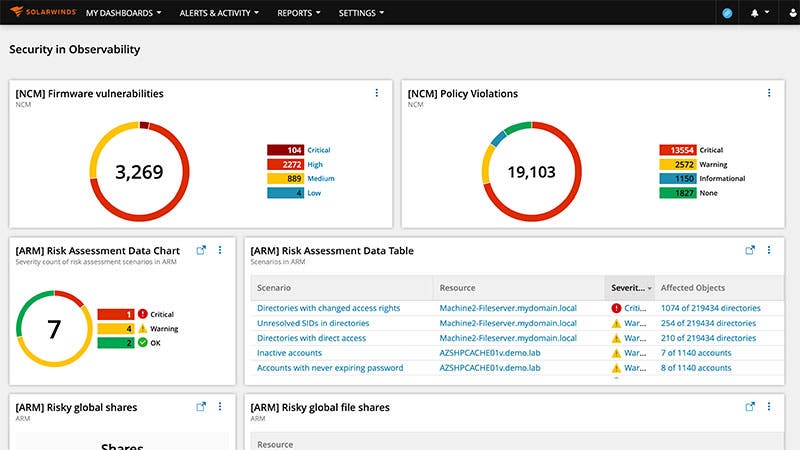The image size is (800, 450).
Task: Open 210 of 219434 directories link
Action: pos(709,338)
